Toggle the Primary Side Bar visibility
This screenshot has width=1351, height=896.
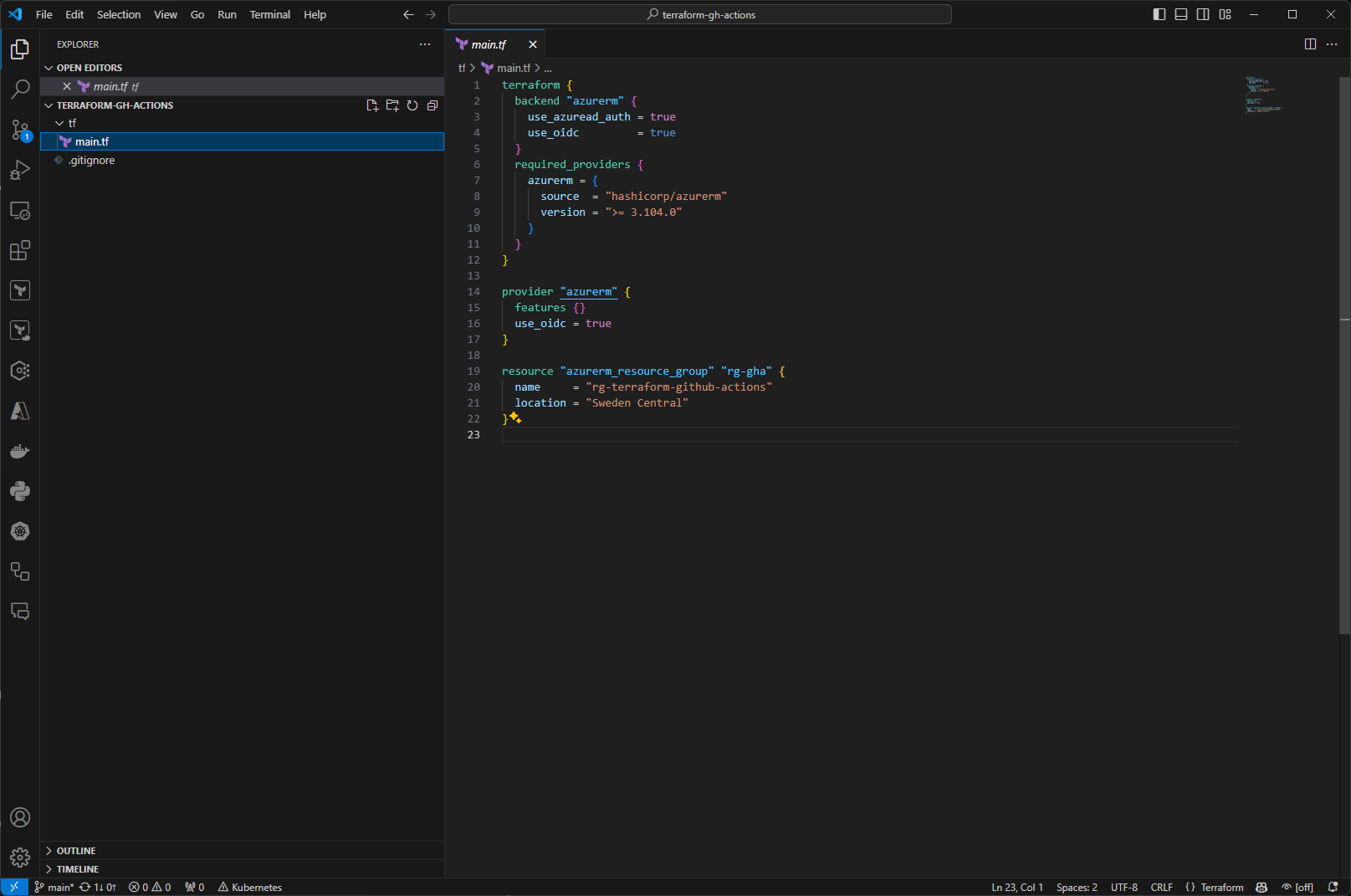(x=1159, y=14)
